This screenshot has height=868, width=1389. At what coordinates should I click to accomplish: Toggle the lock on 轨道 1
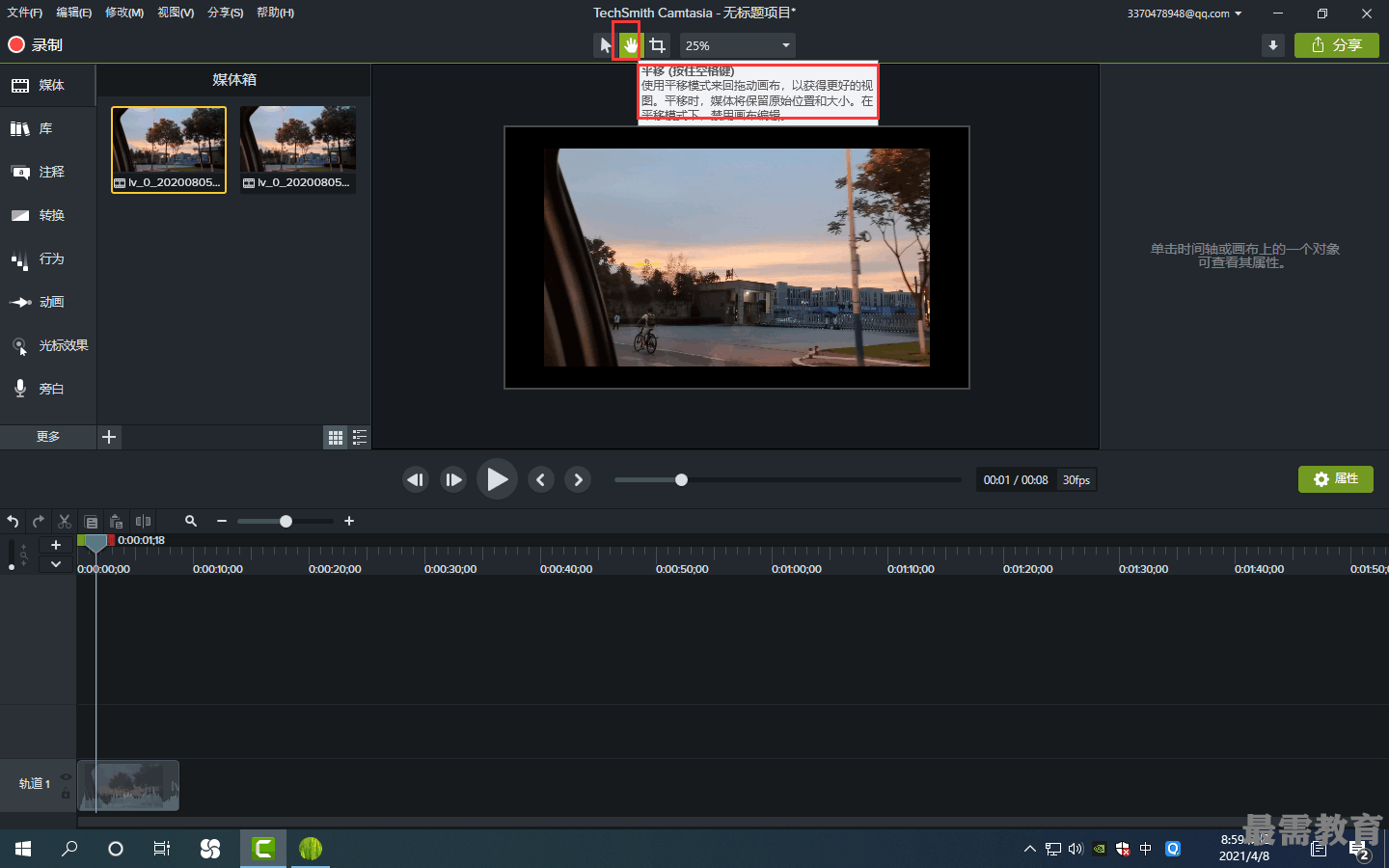(66, 794)
